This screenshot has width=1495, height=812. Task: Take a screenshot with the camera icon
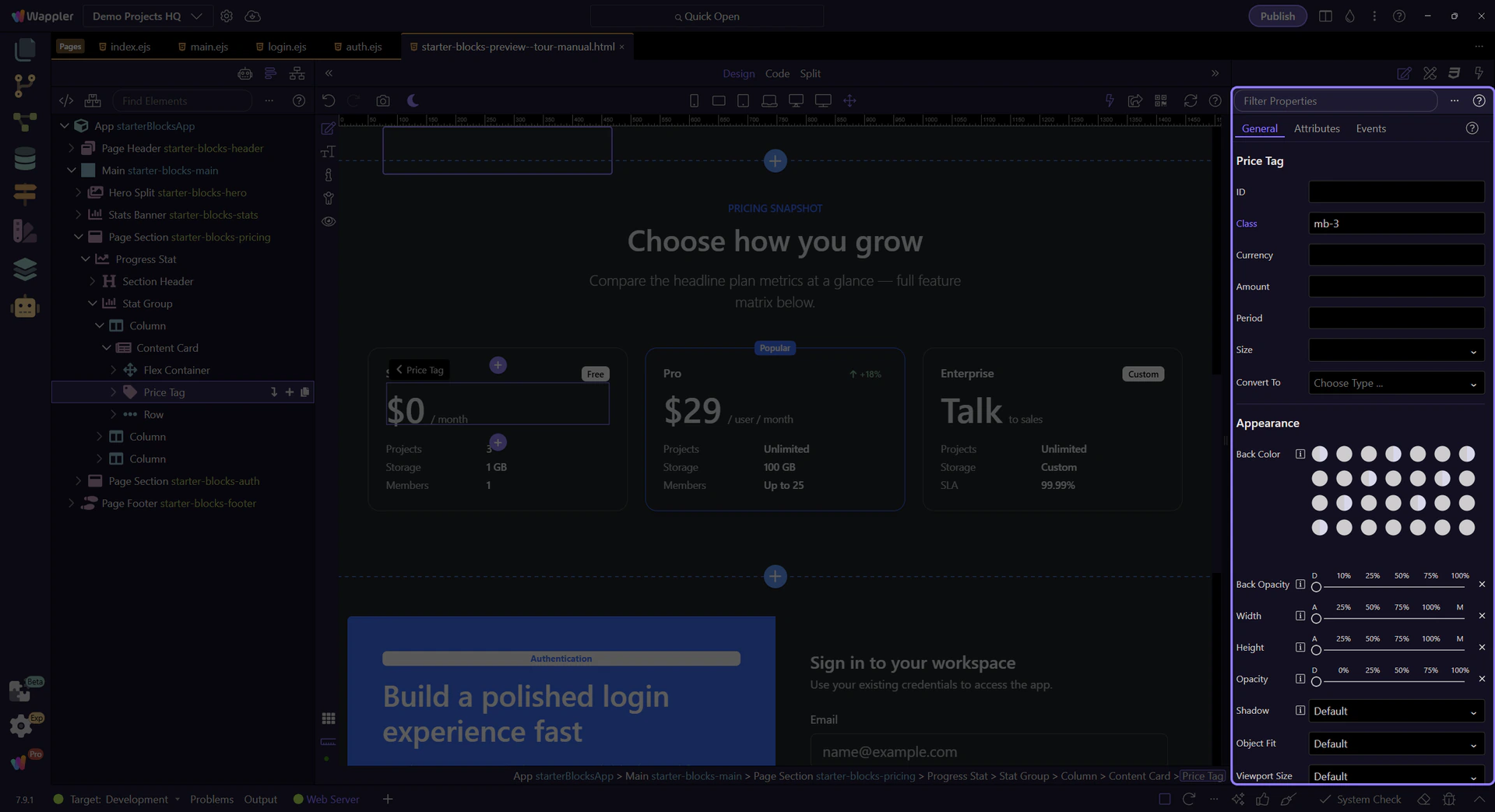pos(382,100)
